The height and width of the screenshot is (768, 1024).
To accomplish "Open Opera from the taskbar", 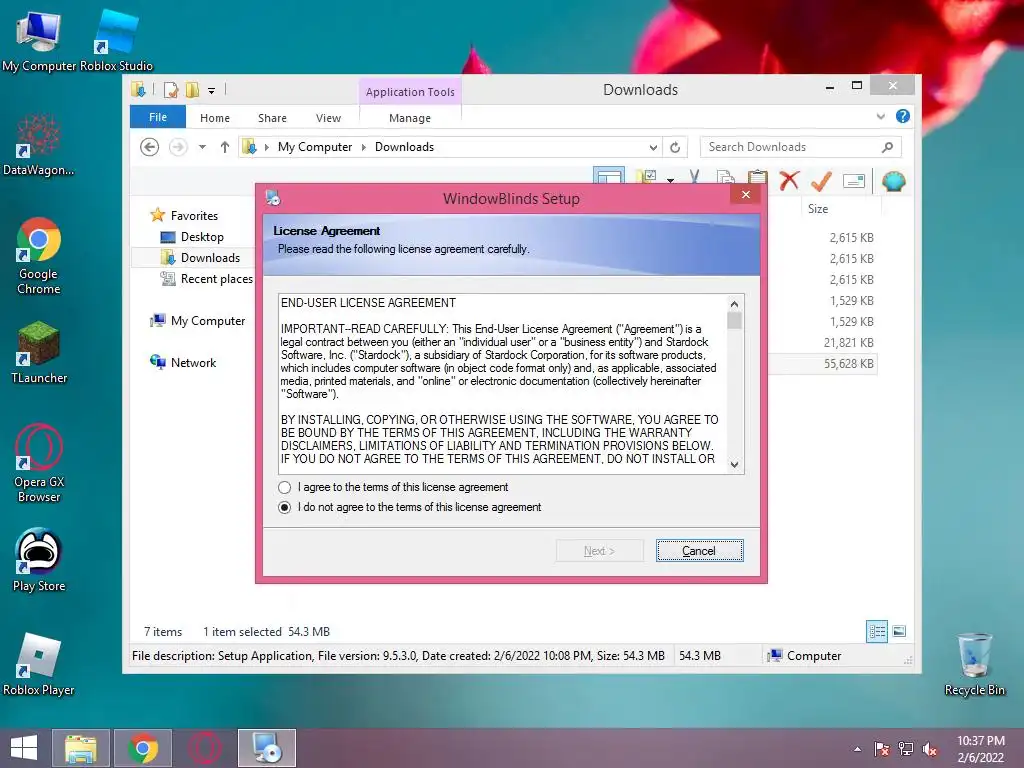I will (x=205, y=748).
